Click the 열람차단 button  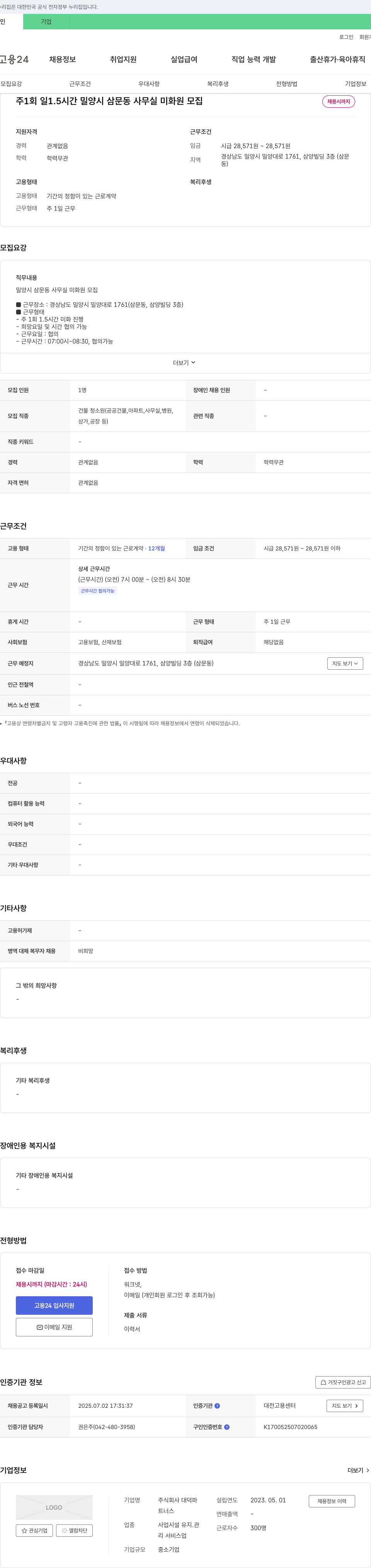[x=74, y=1530]
